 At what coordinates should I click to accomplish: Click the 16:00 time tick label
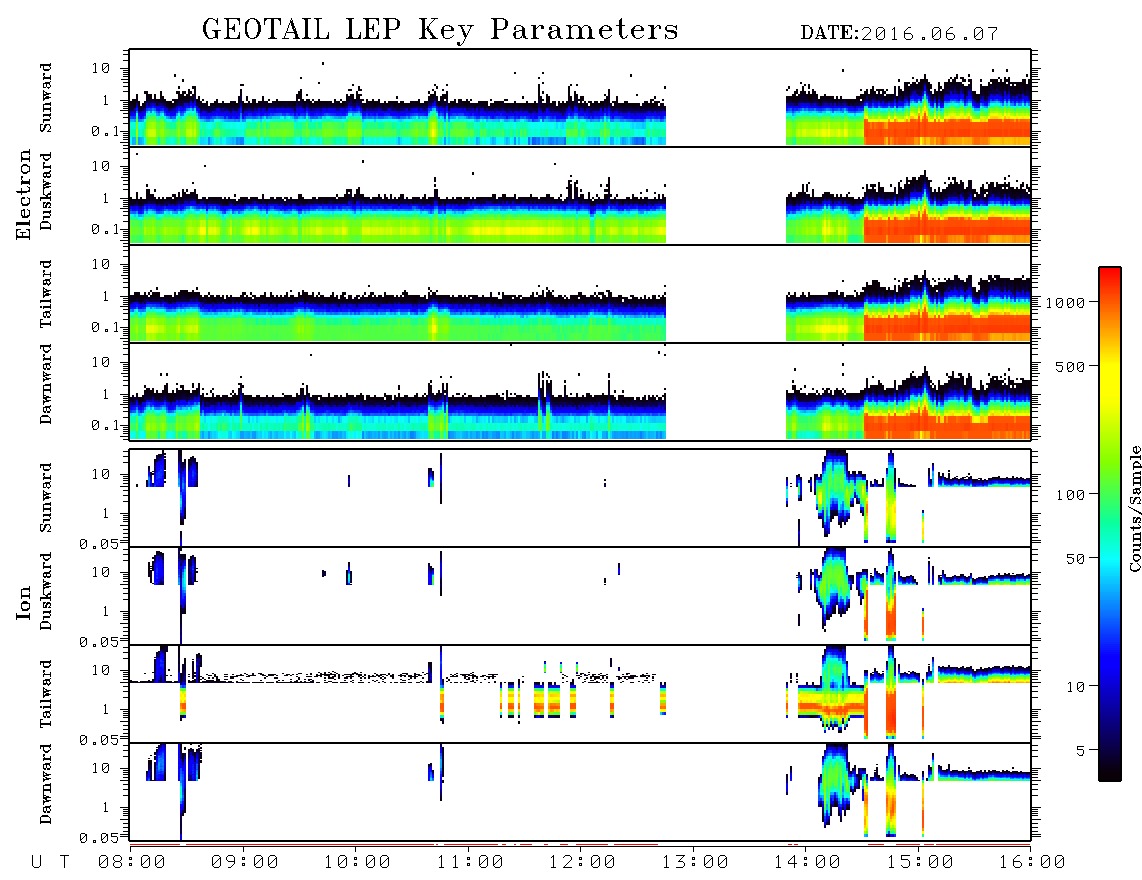[1032, 863]
